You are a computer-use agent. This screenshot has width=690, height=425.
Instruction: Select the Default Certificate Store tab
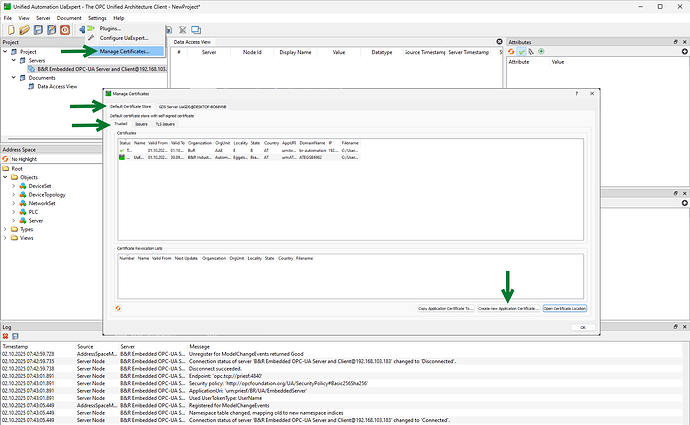[x=130, y=106]
